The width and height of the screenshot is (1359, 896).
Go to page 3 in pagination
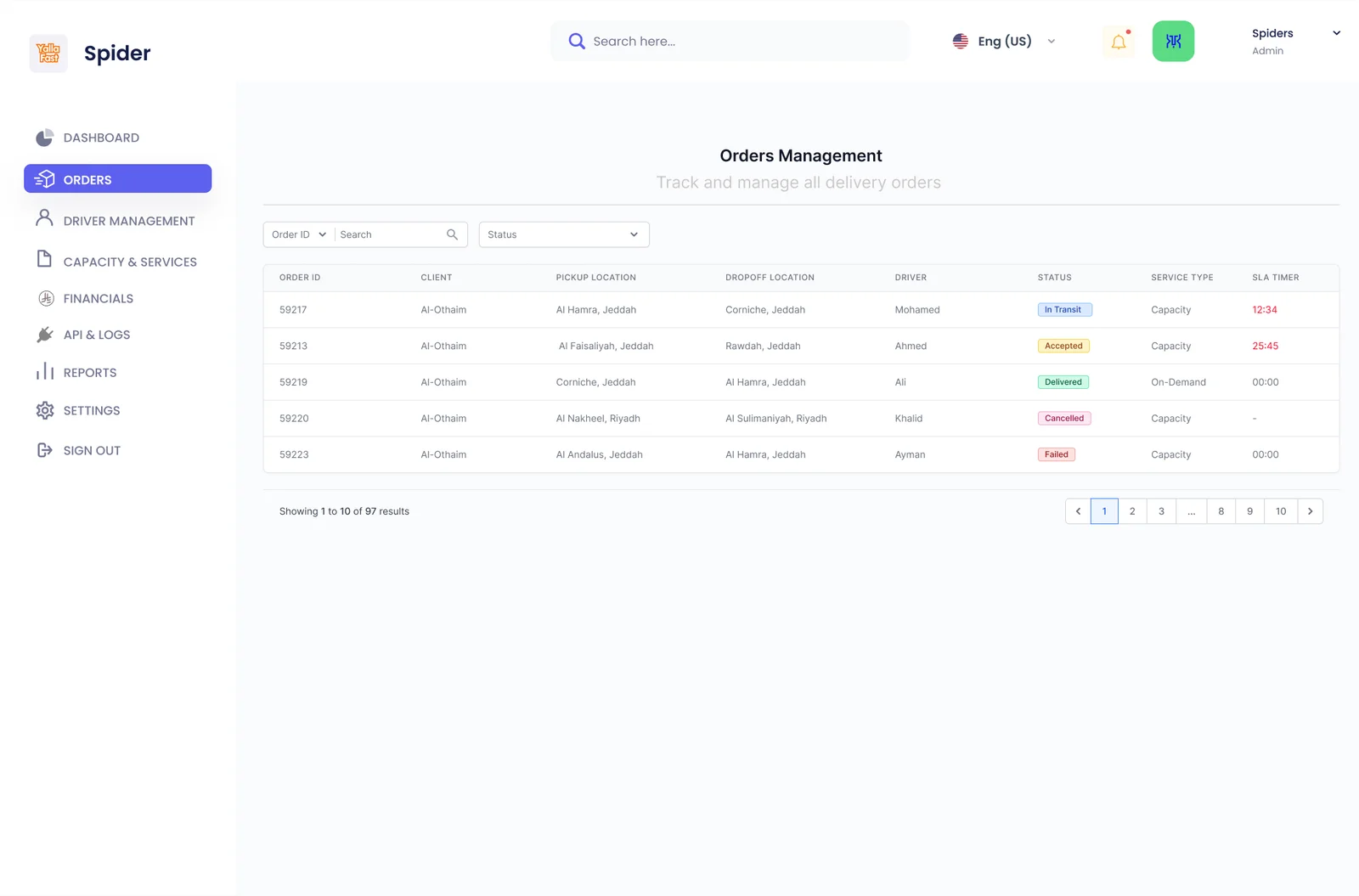point(1161,511)
